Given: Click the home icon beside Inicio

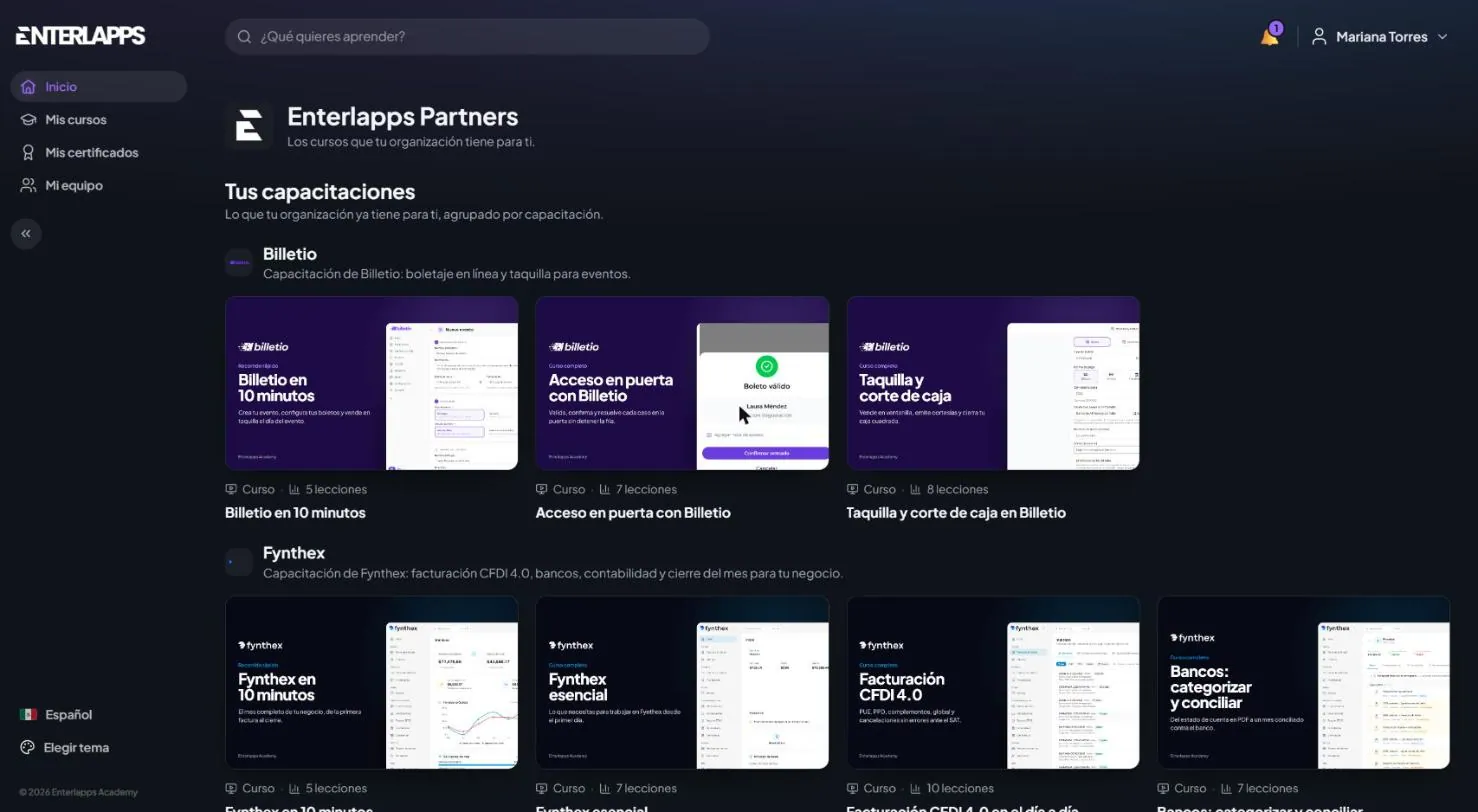Looking at the screenshot, I should click(28, 87).
